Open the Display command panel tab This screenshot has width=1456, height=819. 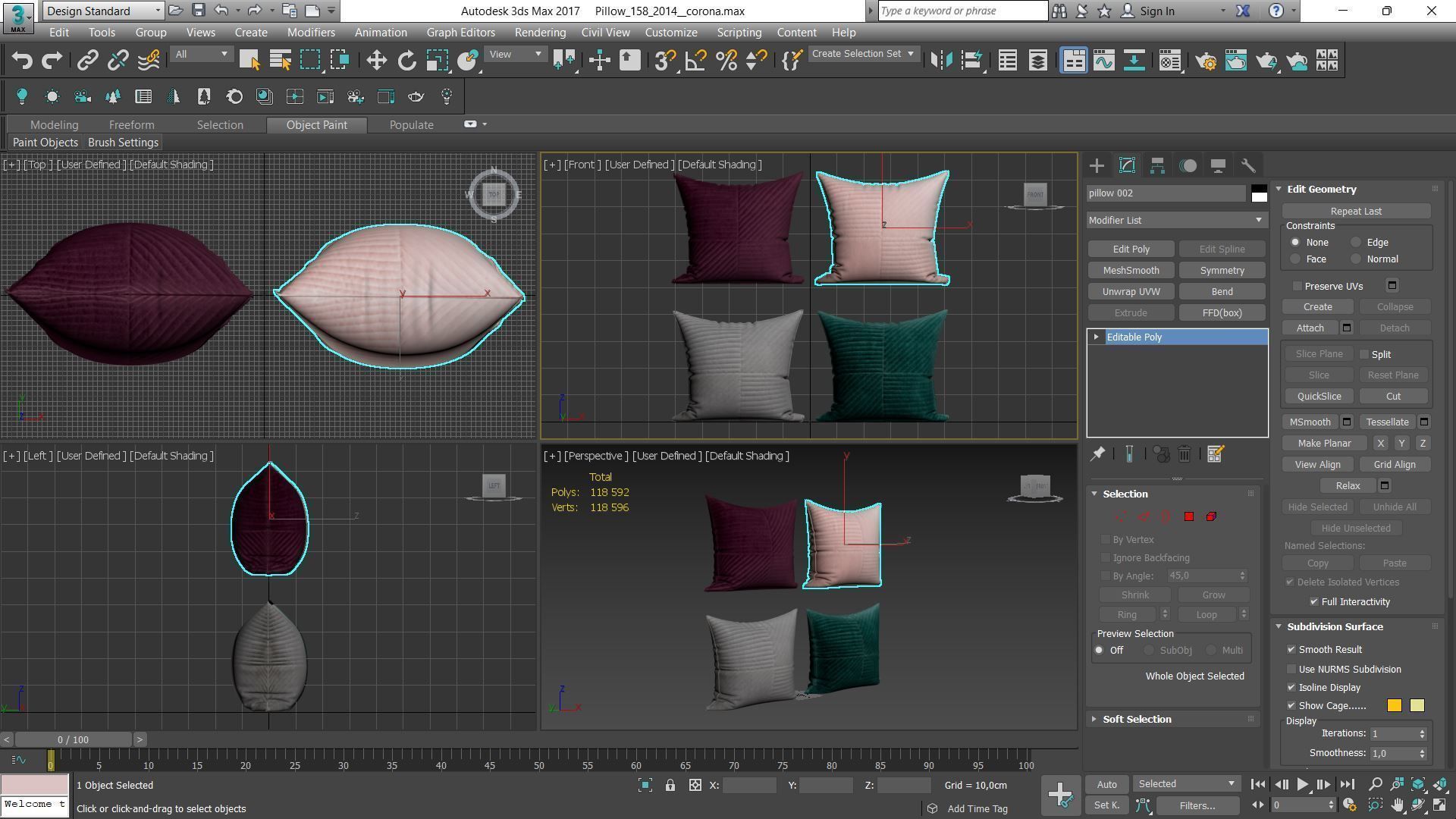tap(1218, 165)
